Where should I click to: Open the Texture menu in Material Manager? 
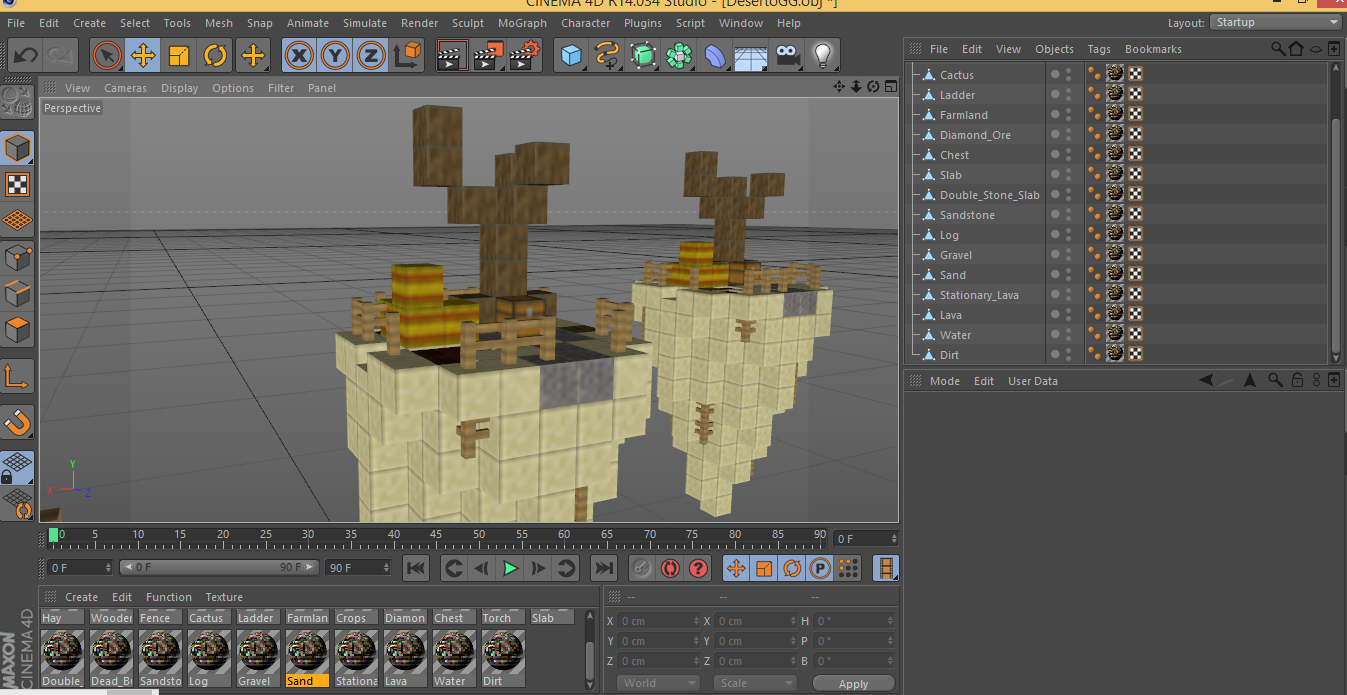[224, 597]
